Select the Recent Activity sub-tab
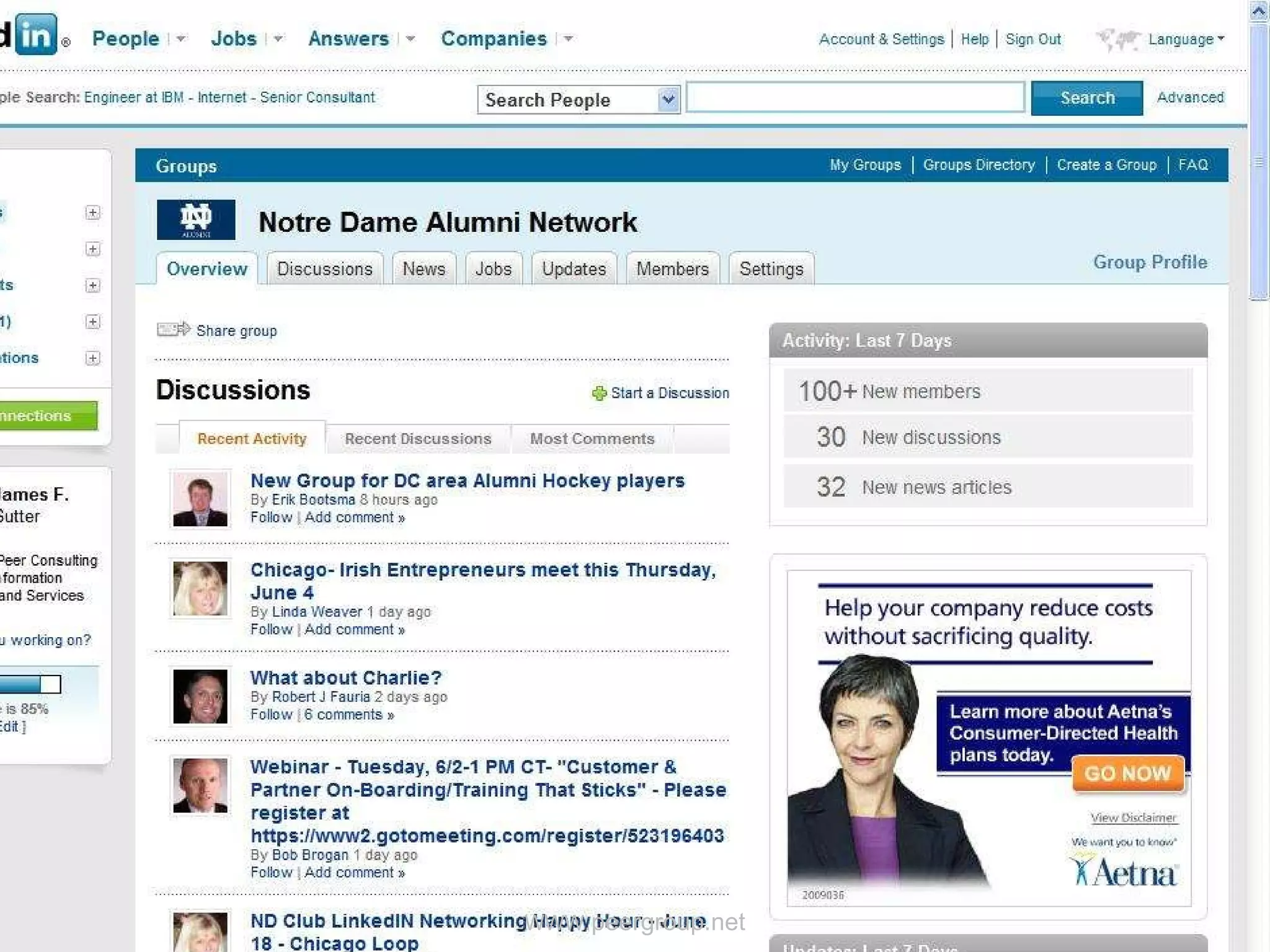This screenshot has width=1270, height=952. coord(252,438)
